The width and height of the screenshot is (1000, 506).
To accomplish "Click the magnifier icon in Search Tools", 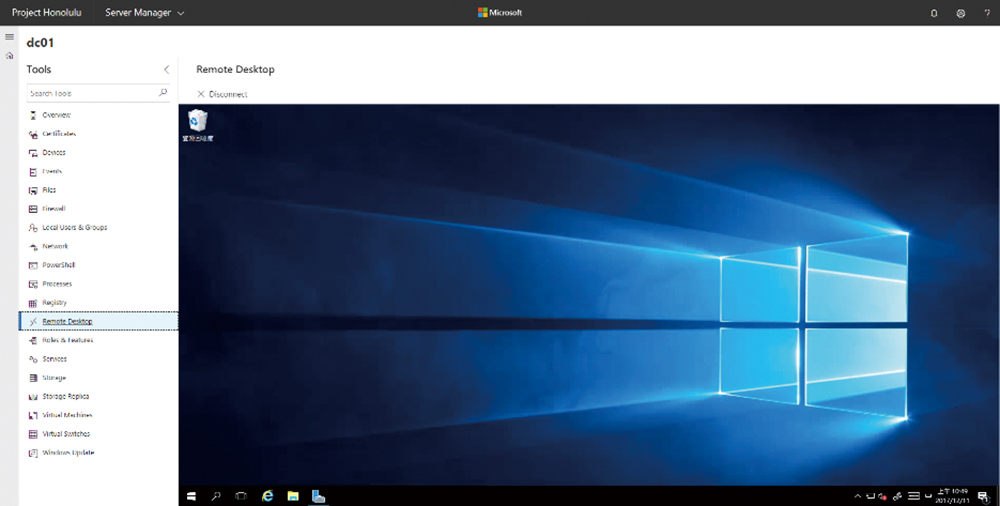I will point(163,93).
